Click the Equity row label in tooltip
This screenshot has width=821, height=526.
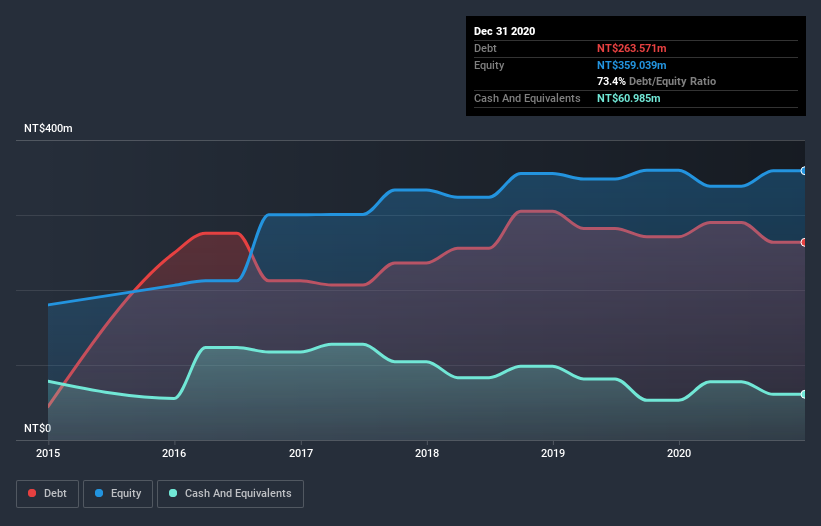(489, 65)
